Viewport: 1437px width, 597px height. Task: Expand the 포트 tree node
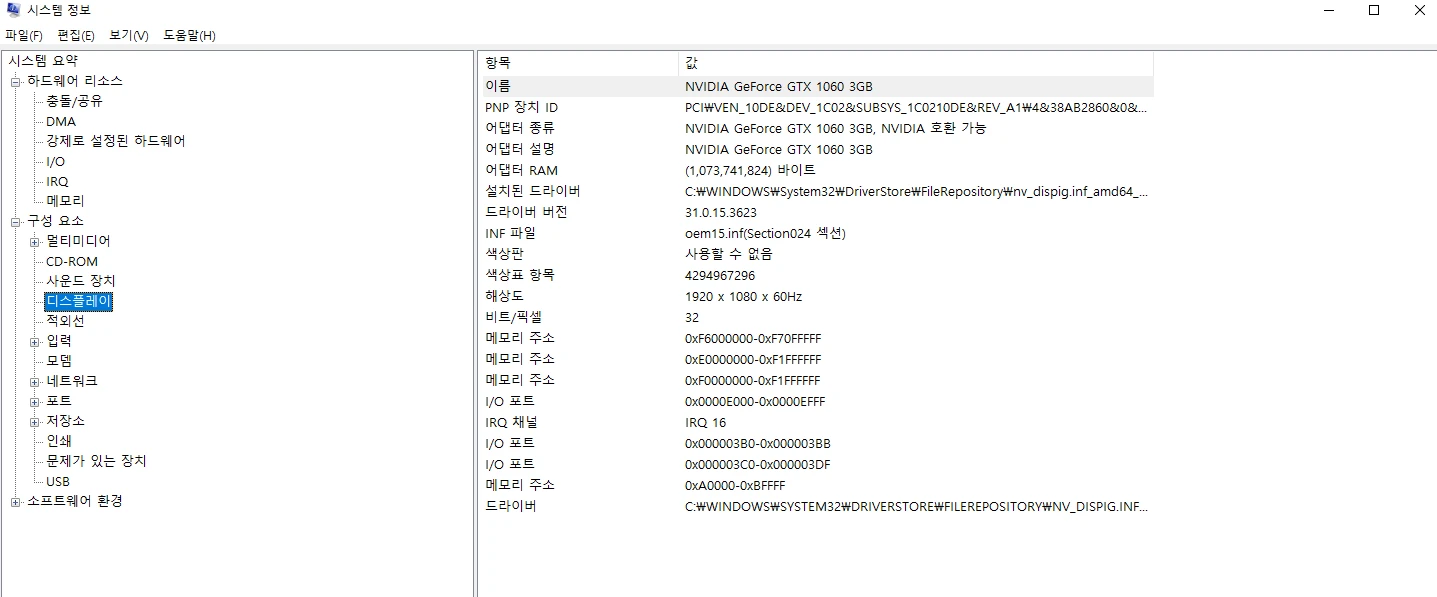point(32,401)
